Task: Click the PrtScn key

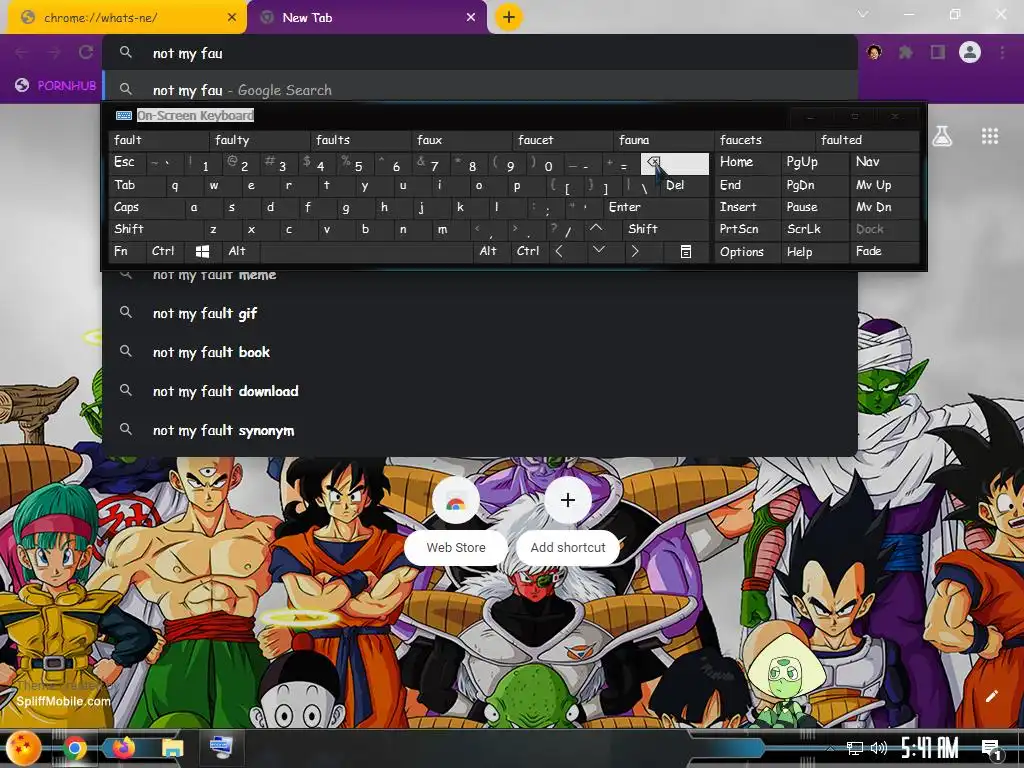Action: (748, 229)
